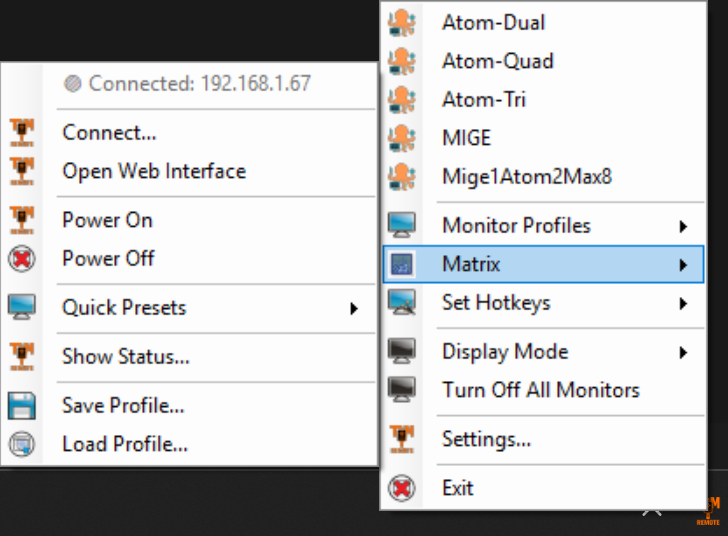Select Power Off
The width and height of the screenshot is (728, 536).
click(189, 259)
